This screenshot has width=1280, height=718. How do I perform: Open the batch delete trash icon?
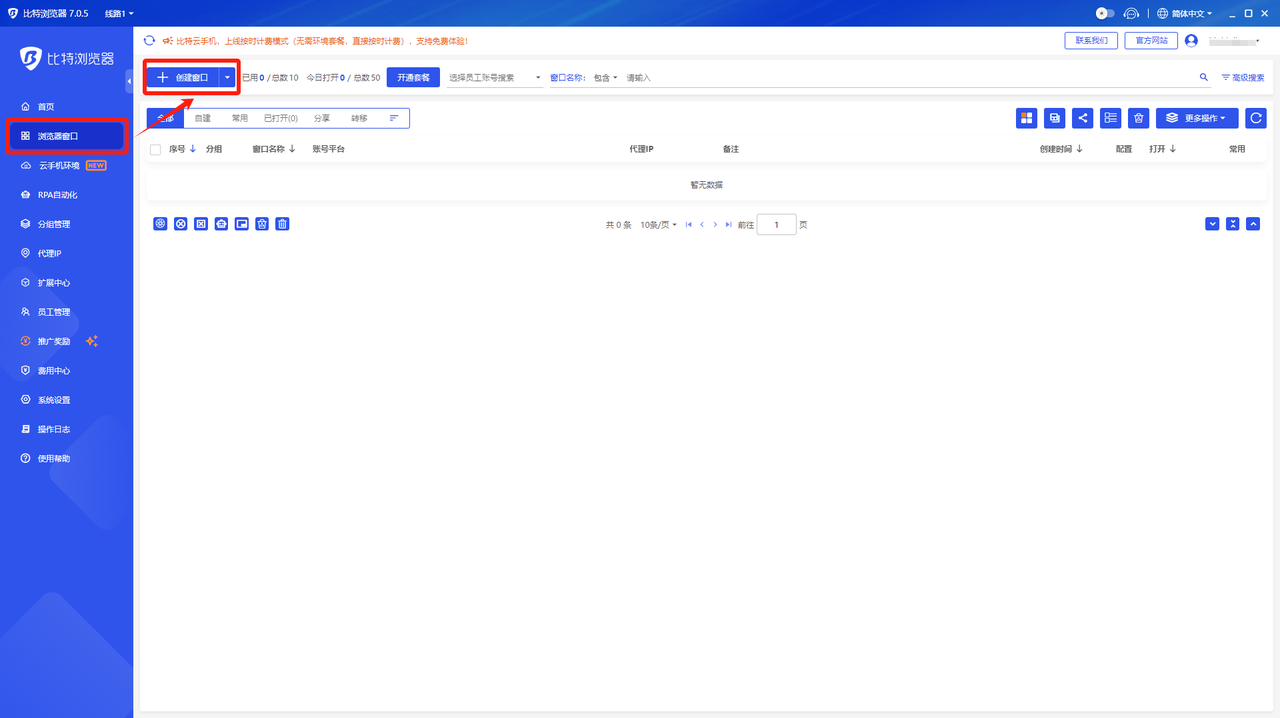(x=1138, y=117)
